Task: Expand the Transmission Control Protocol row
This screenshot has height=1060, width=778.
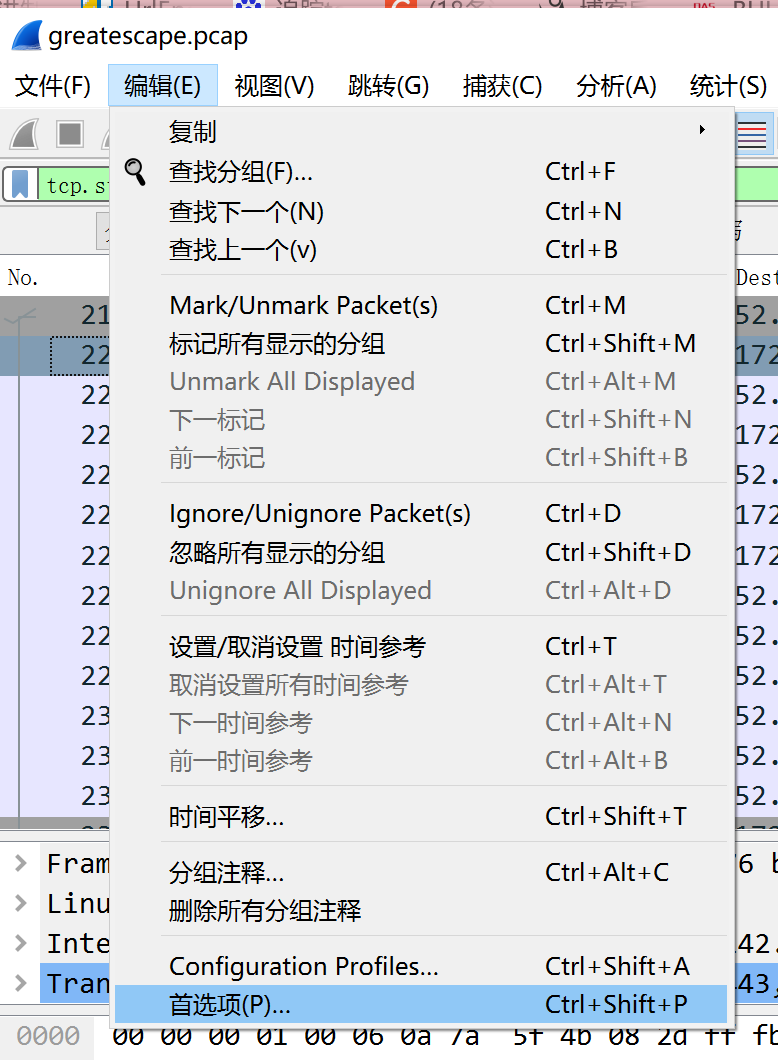Action: 21,983
